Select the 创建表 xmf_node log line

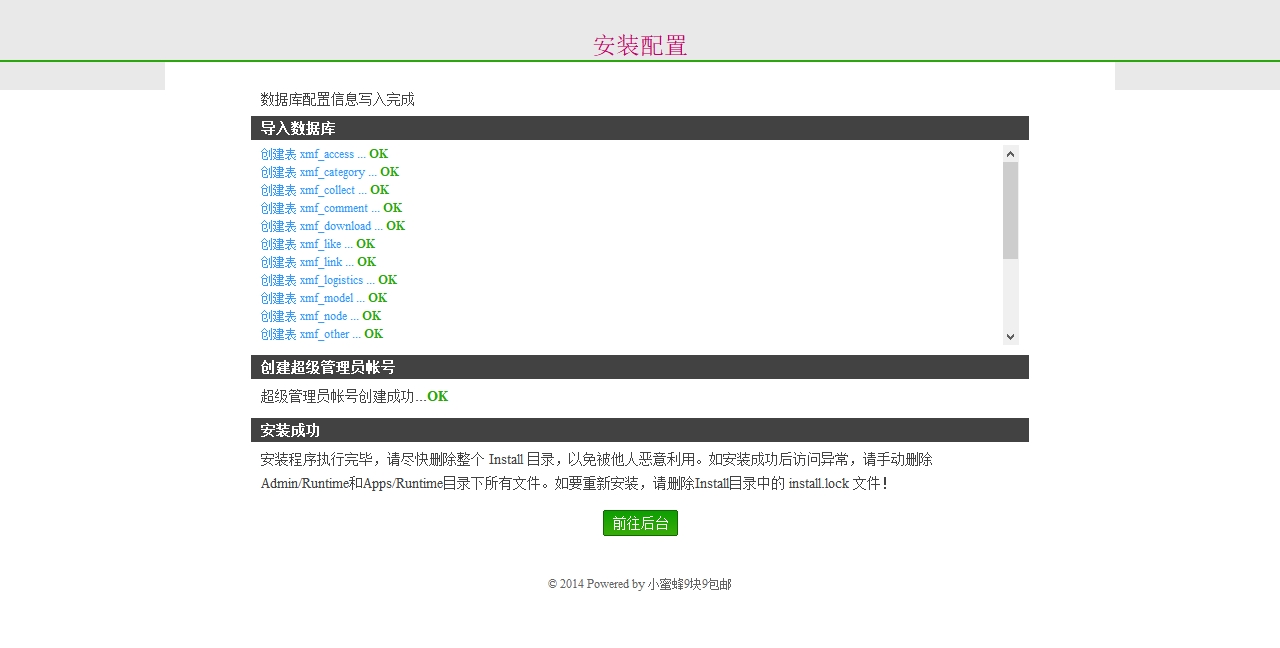click(x=321, y=316)
